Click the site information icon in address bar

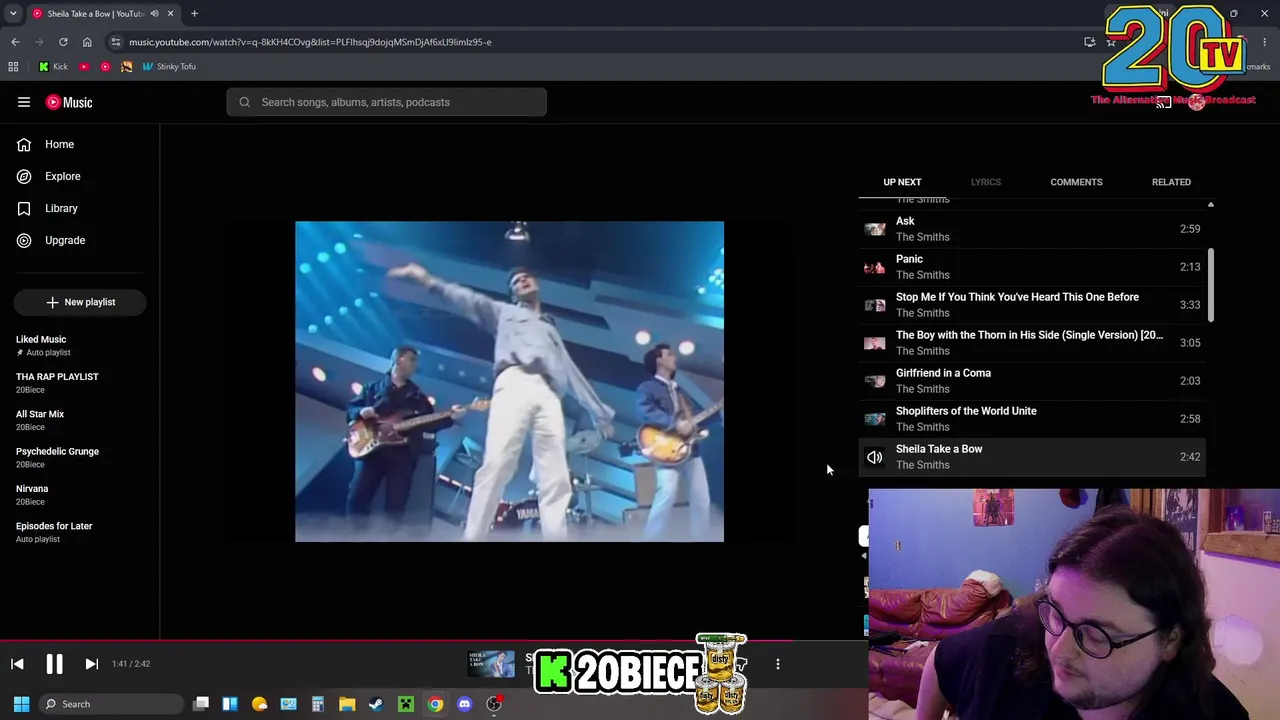click(x=116, y=42)
